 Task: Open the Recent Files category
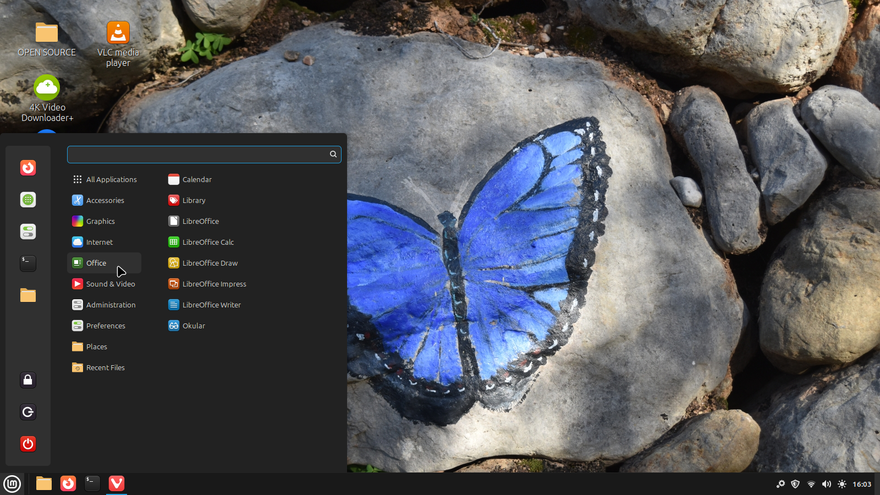[105, 368]
